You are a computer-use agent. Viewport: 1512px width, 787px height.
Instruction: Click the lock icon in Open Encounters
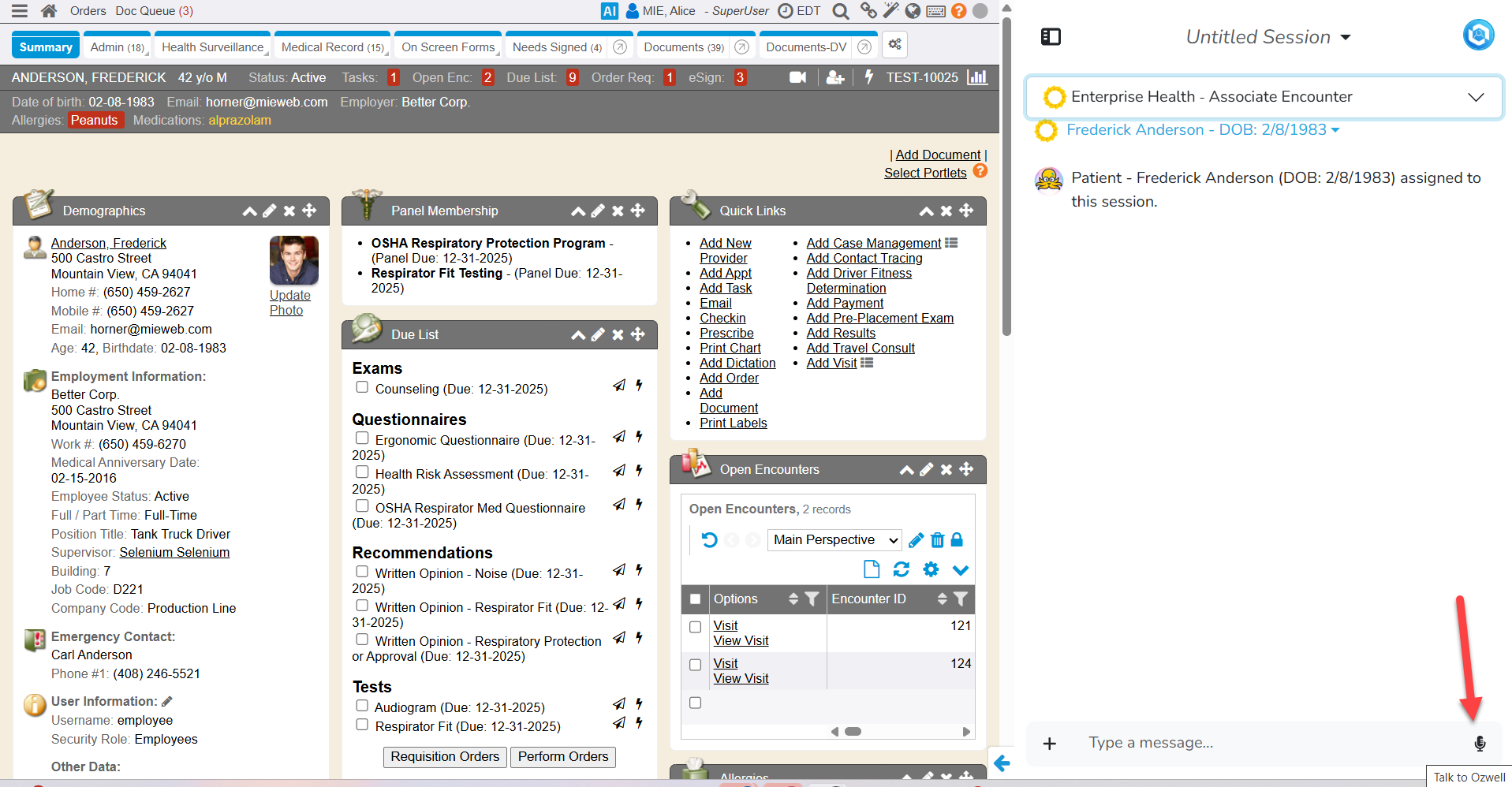957,540
